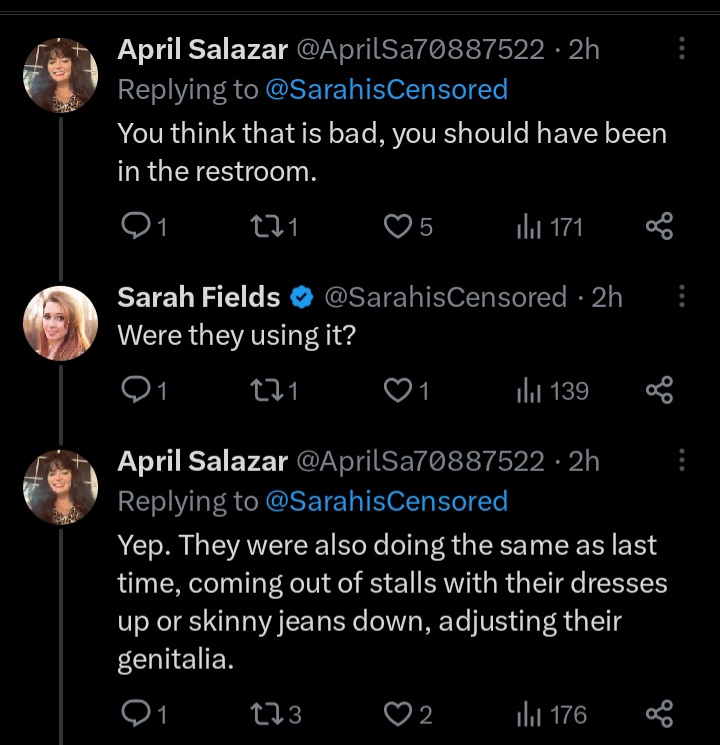Open more options on April's first tweet
This screenshot has width=720, height=745.
coord(682,48)
